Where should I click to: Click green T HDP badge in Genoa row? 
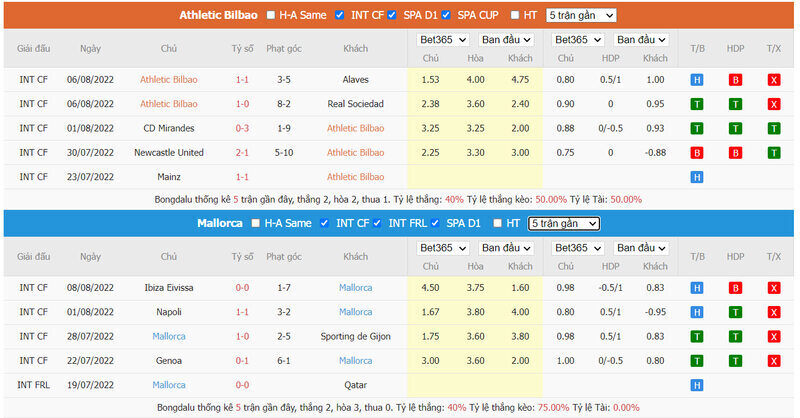735,361
